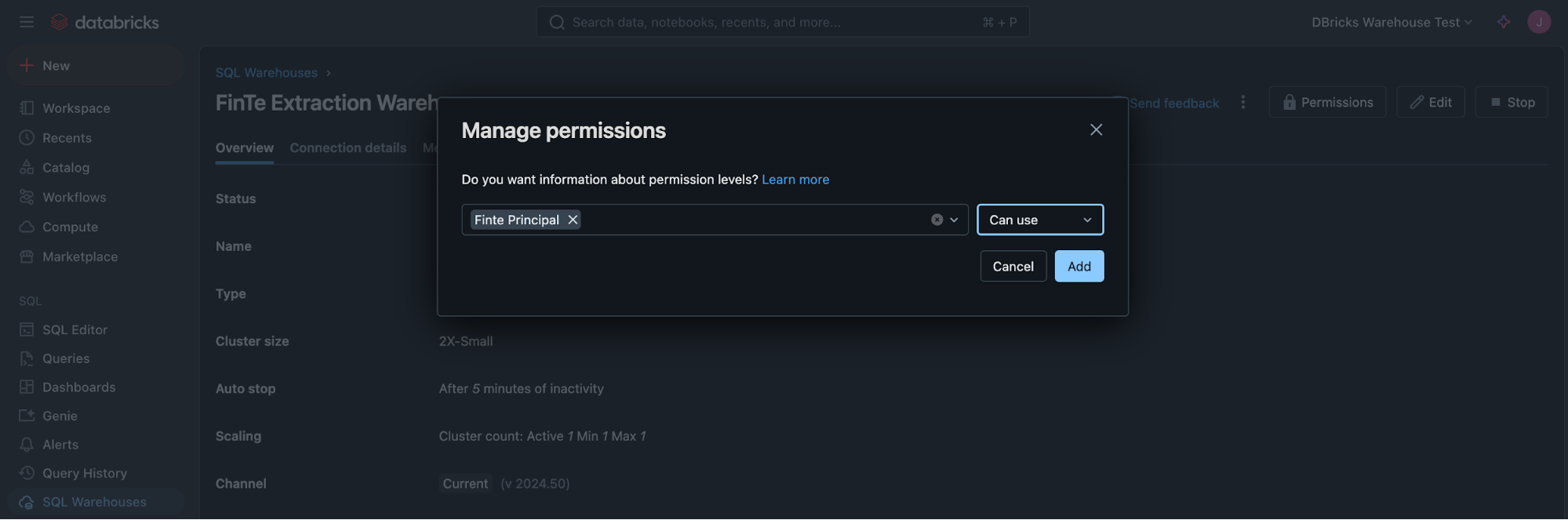Open Query History in the sidebar
This screenshot has height=520, width=1568.
[85, 474]
